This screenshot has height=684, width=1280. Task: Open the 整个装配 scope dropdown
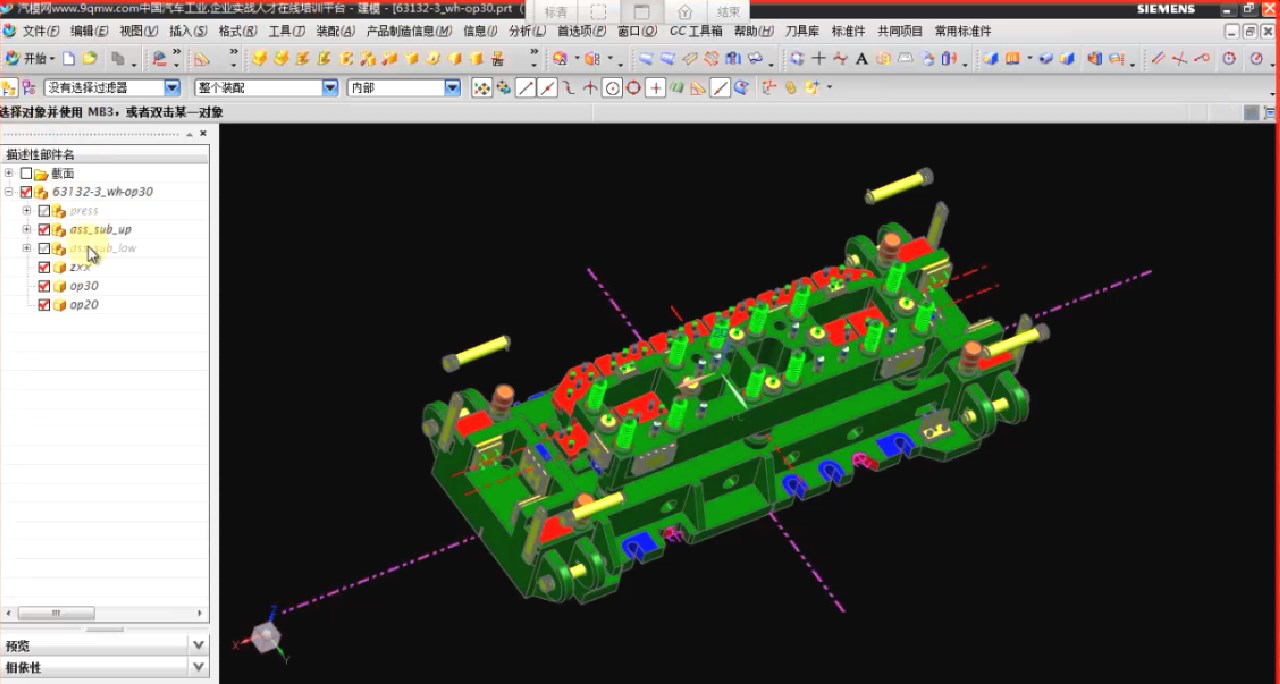pos(330,88)
